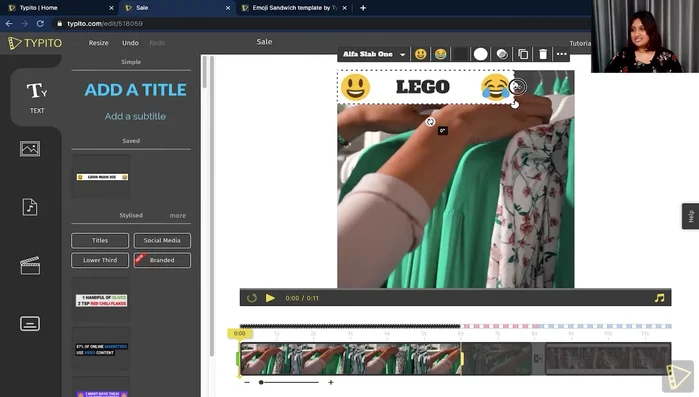This screenshot has height=397, width=699.
Task: Open the Help side tab
Action: tap(691, 217)
